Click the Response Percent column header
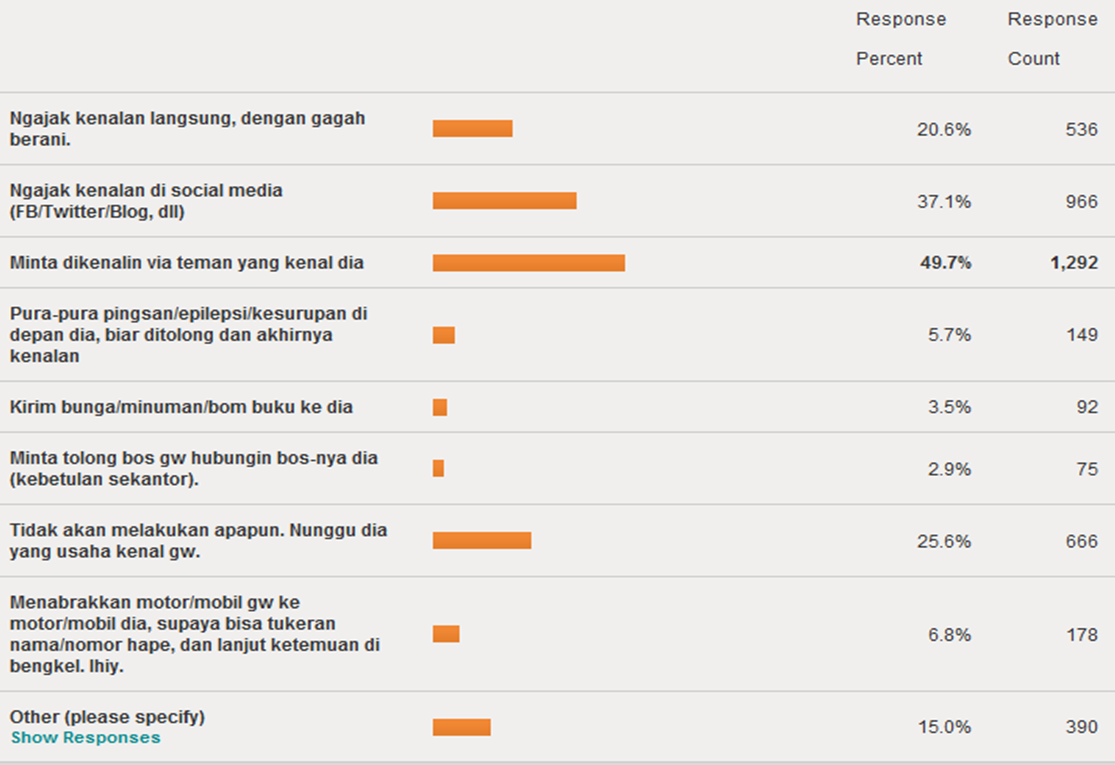The image size is (1115, 765). pyautogui.click(x=900, y=39)
